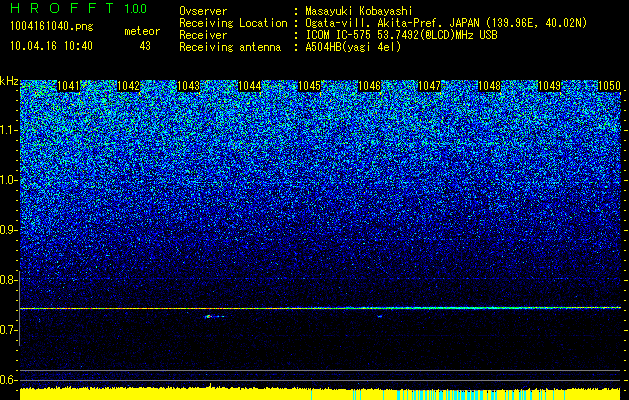Viewport: 629px width, 400px height.
Task: Click the 1.0 frequency axis label
Action: [8, 180]
